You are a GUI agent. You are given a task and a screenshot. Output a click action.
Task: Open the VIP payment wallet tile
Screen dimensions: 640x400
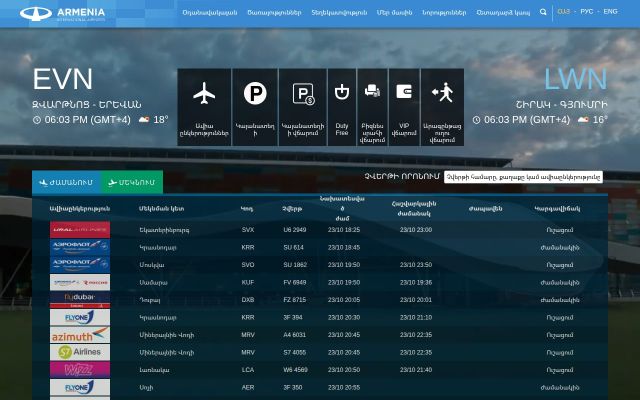[404, 107]
